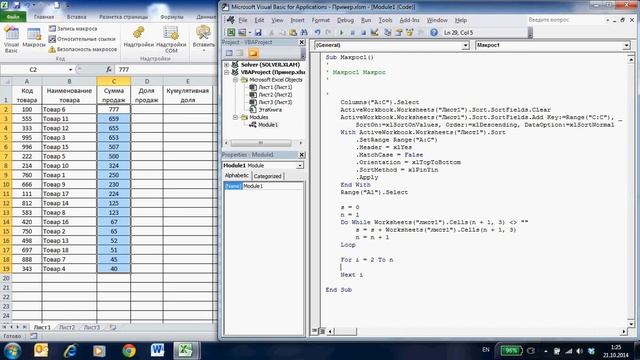Click the Procedure View button below code
This screenshot has height=360, width=640.
pos(315,331)
